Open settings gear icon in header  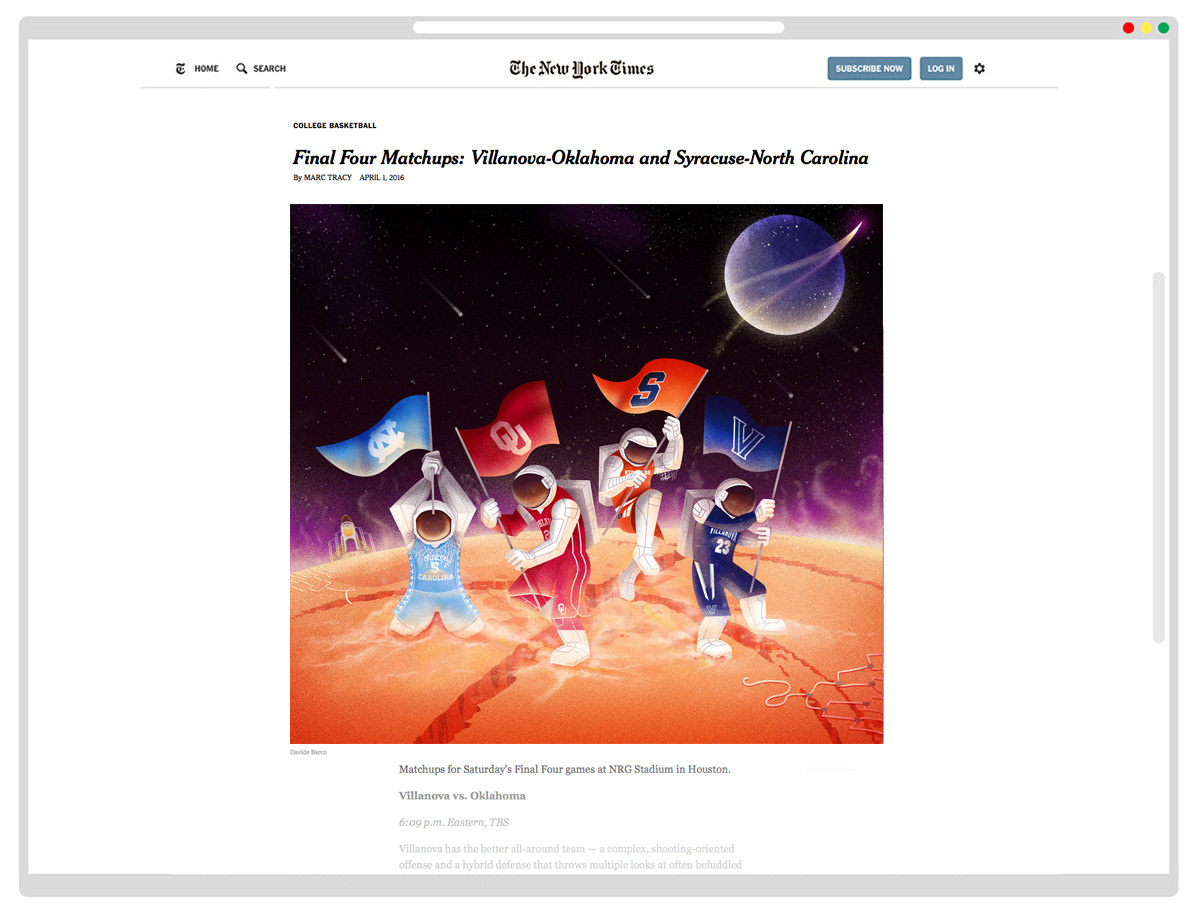pos(979,69)
